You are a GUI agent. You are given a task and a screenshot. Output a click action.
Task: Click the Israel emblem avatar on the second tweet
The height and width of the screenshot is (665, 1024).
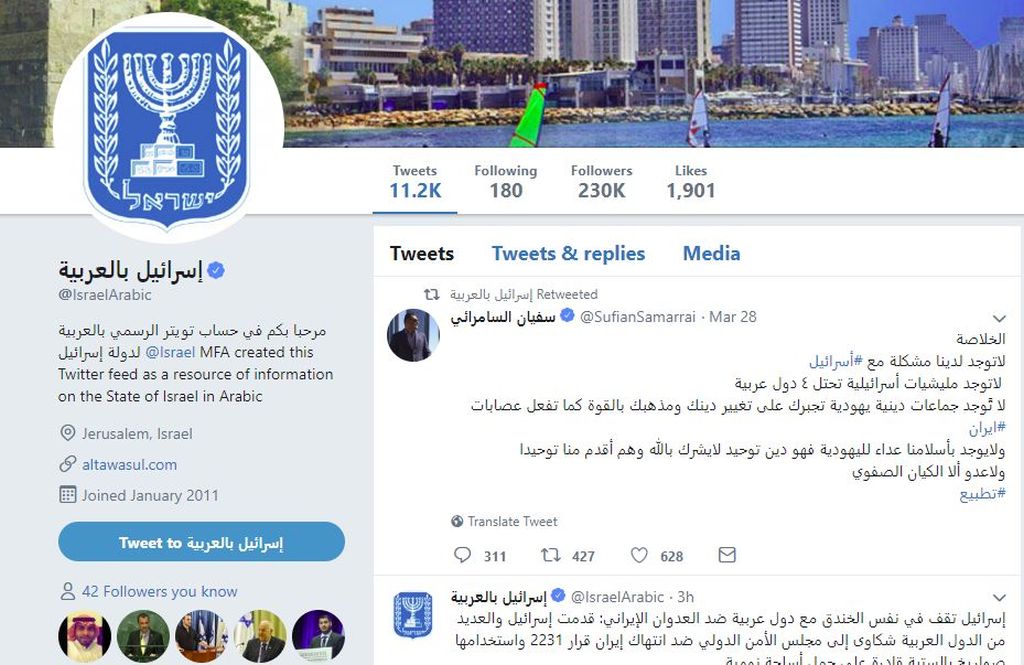point(413,615)
